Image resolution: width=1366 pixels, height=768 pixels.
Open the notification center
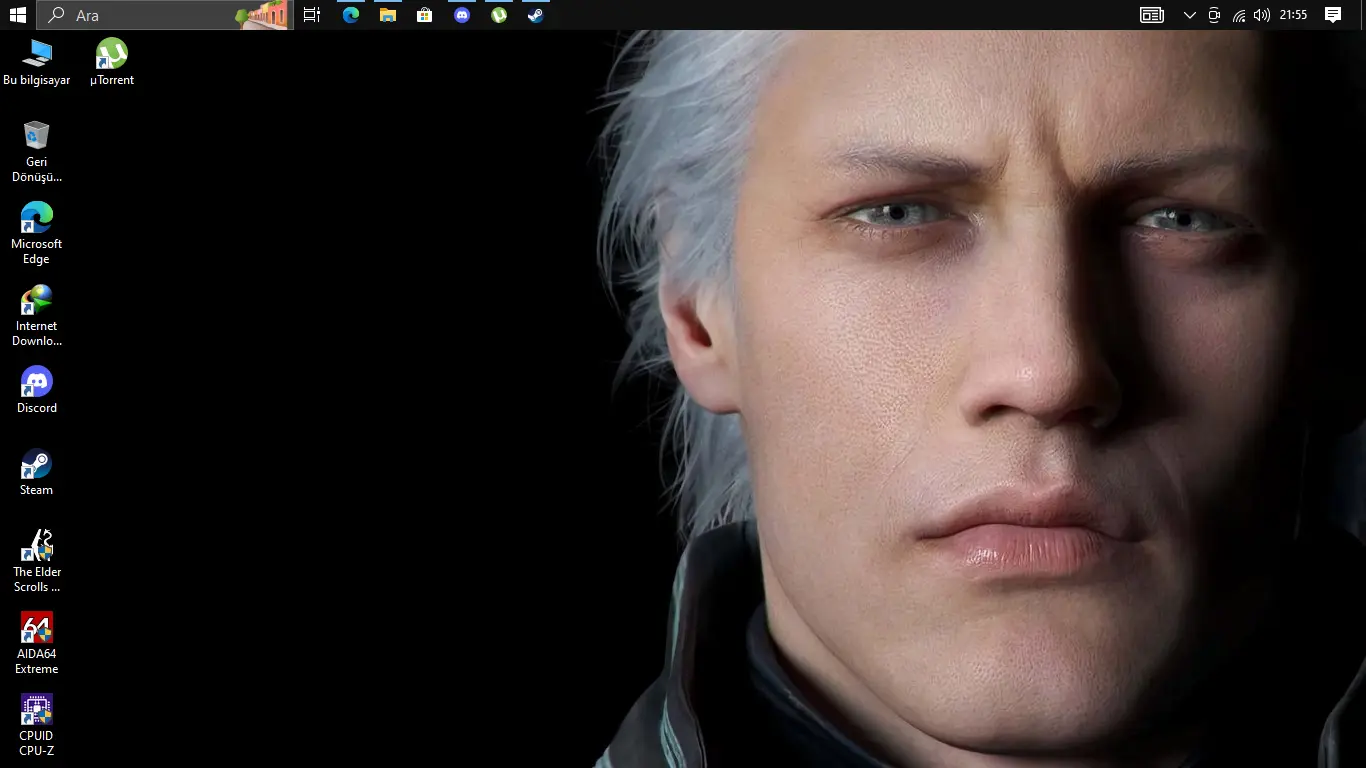pyautogui.click(x=1333, y=15)
